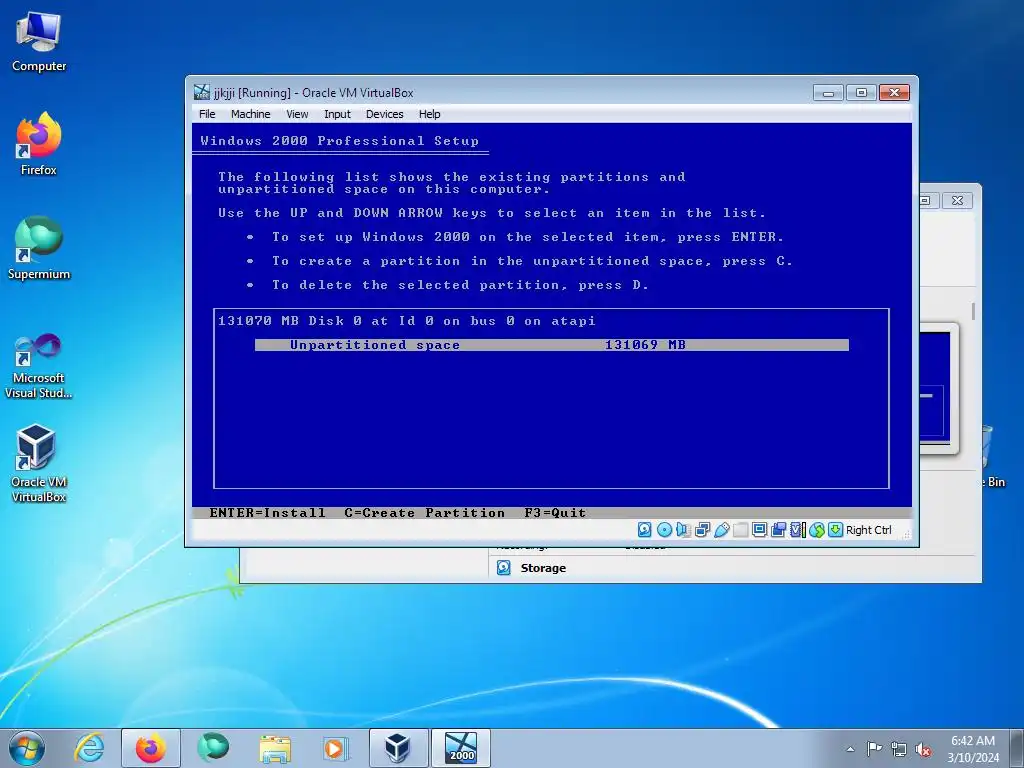Open the Machine menu
Viewport: 1024px width, 768px height.
point(250,114)
